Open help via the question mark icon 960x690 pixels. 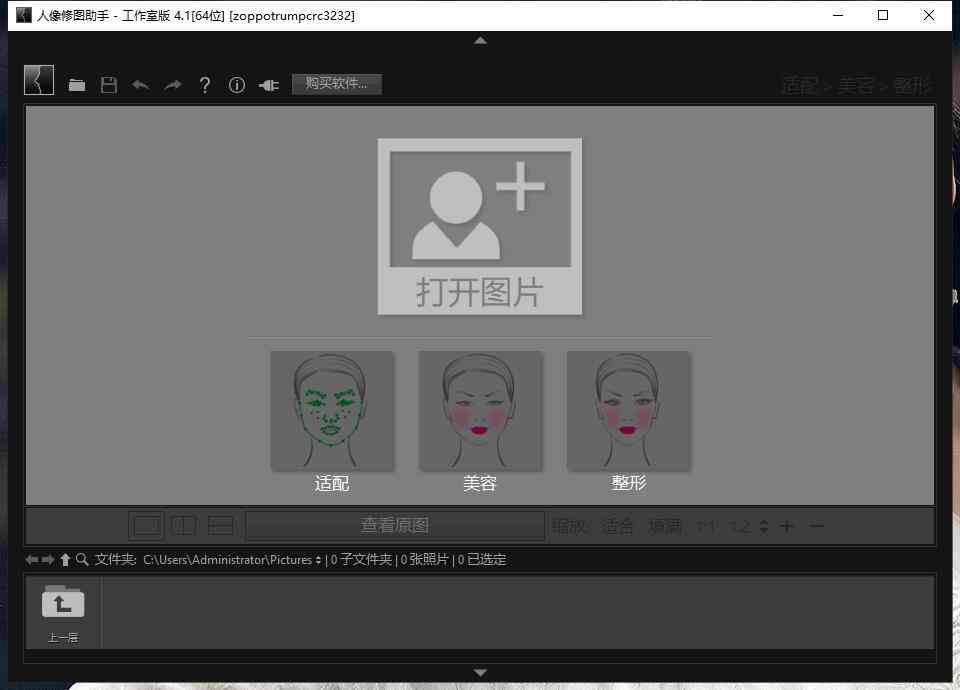[x=204, y=84]
